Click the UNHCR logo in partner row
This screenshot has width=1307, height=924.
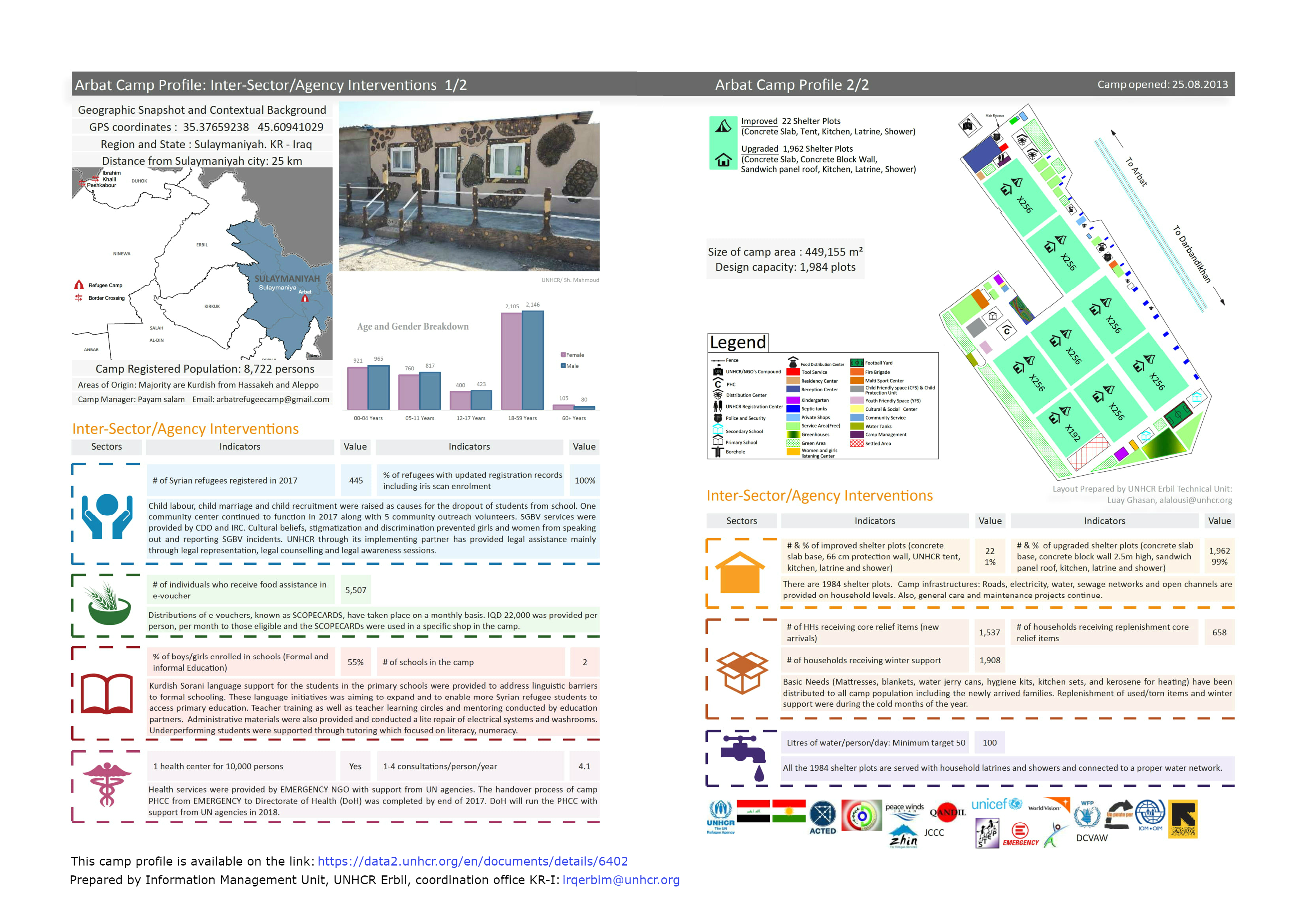coord(720,818)
